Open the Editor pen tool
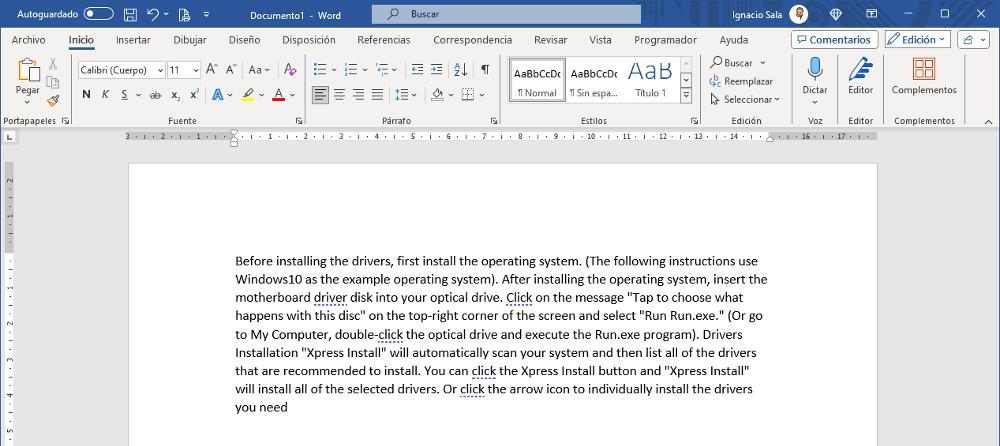Screen dimensions: 1000x446 tap(860, 75)
